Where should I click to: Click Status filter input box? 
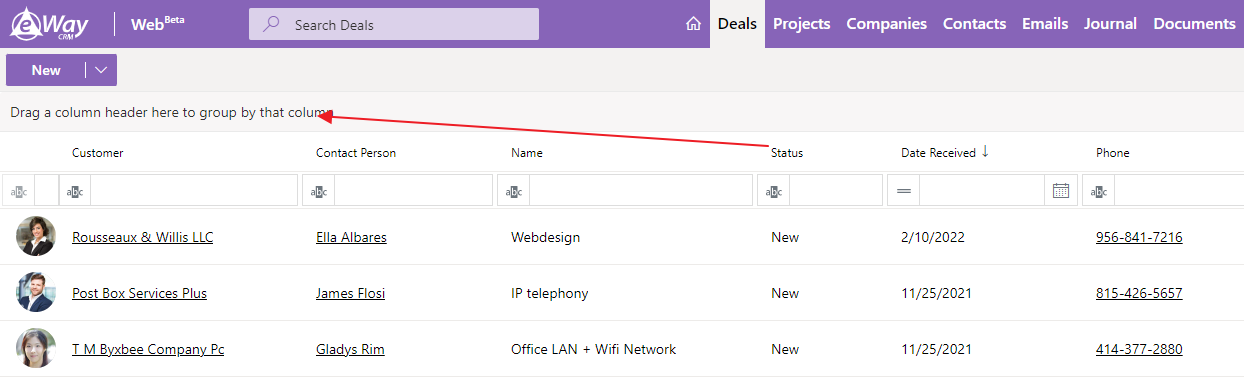tap(835, 190)
